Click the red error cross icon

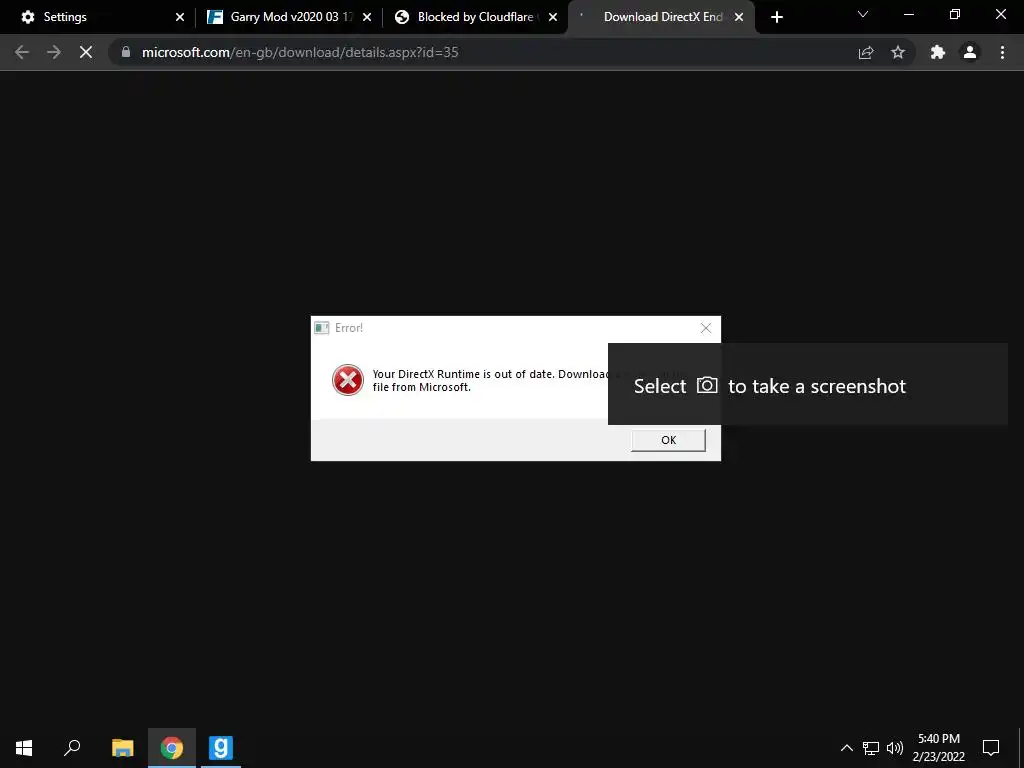click(348, 380)
